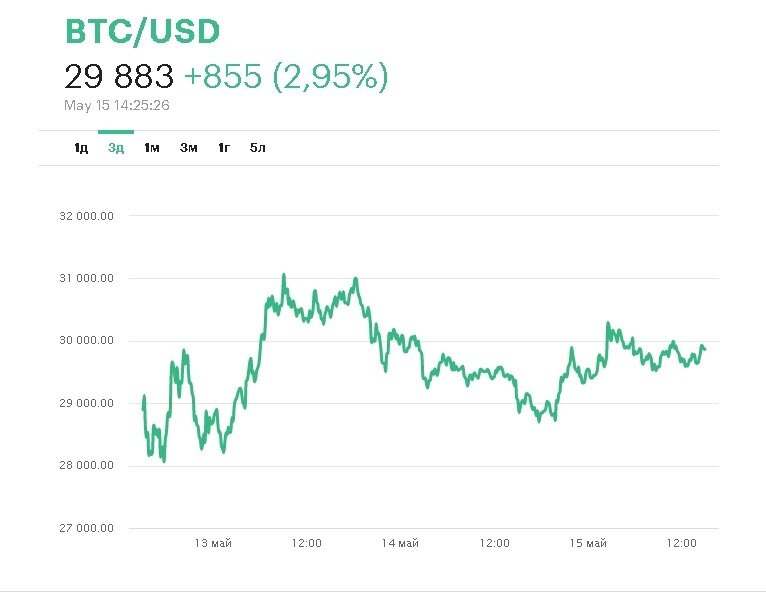Viewport: 766px width, 597px height.
Task: Click the 28 000.00 y-axis label
Action: pos(87,466)
